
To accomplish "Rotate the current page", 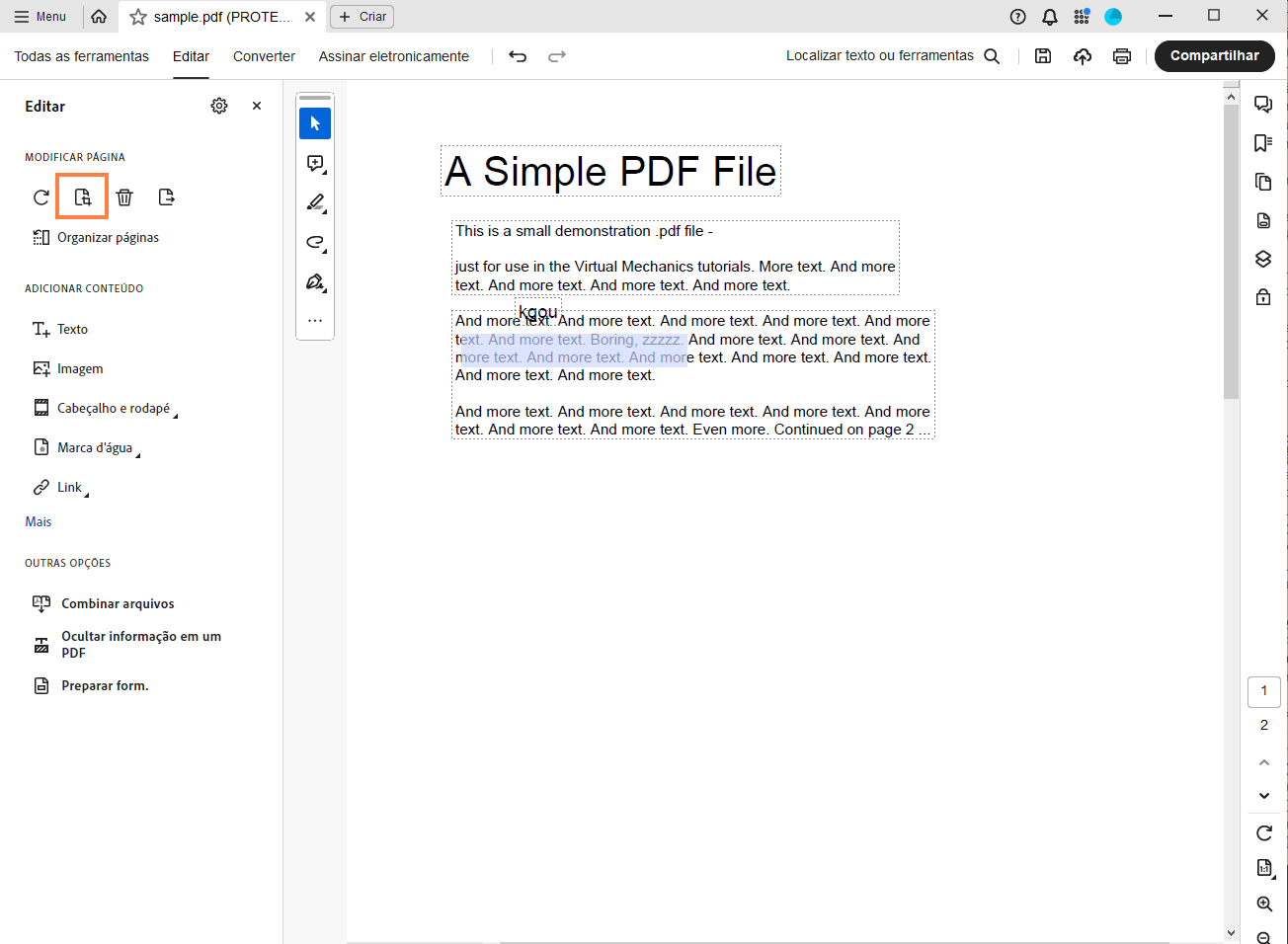I will pyautogui.click(x=40, y=197).
